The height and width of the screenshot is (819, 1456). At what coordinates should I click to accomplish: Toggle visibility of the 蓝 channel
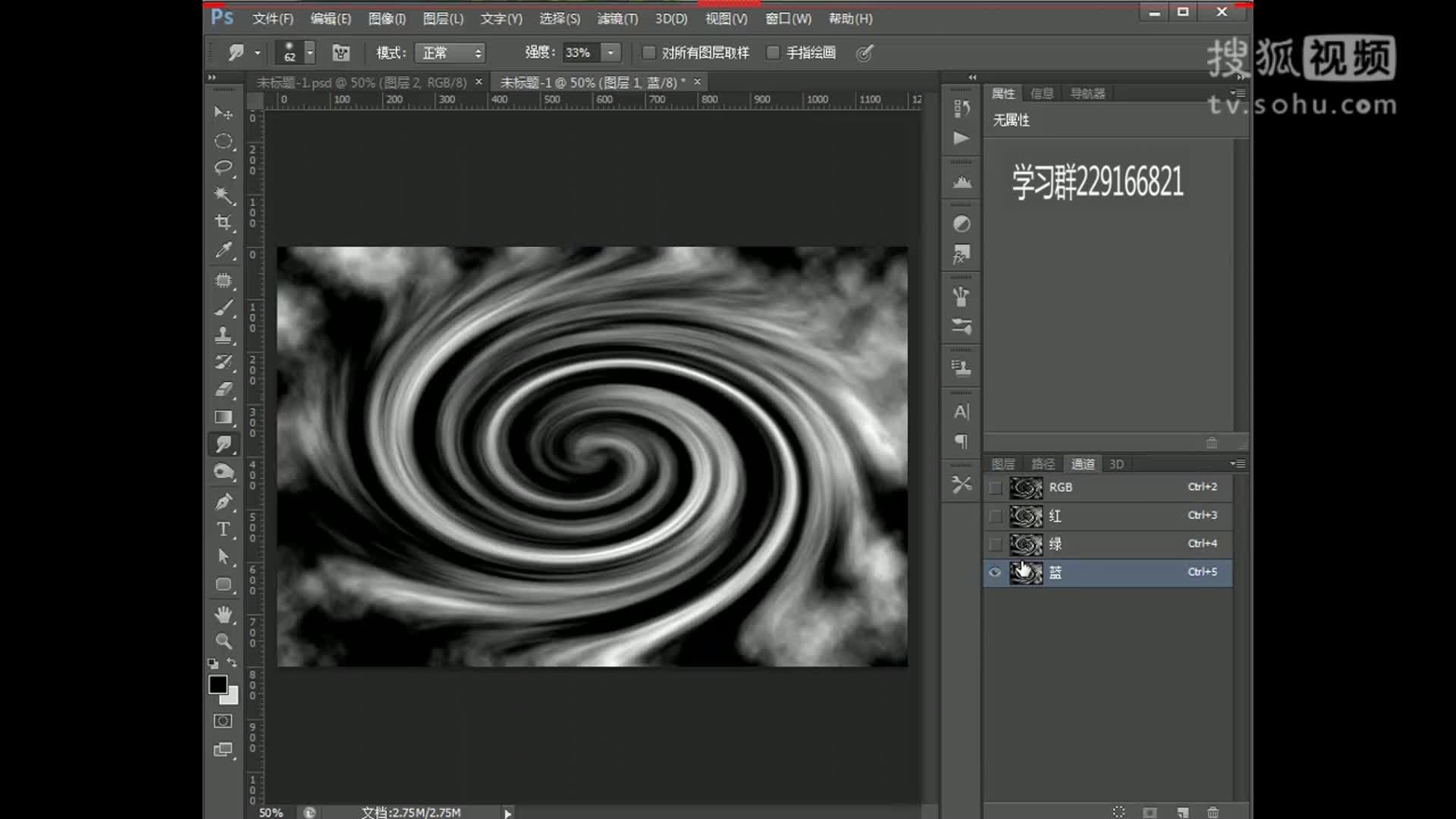[x=994, y=573]
